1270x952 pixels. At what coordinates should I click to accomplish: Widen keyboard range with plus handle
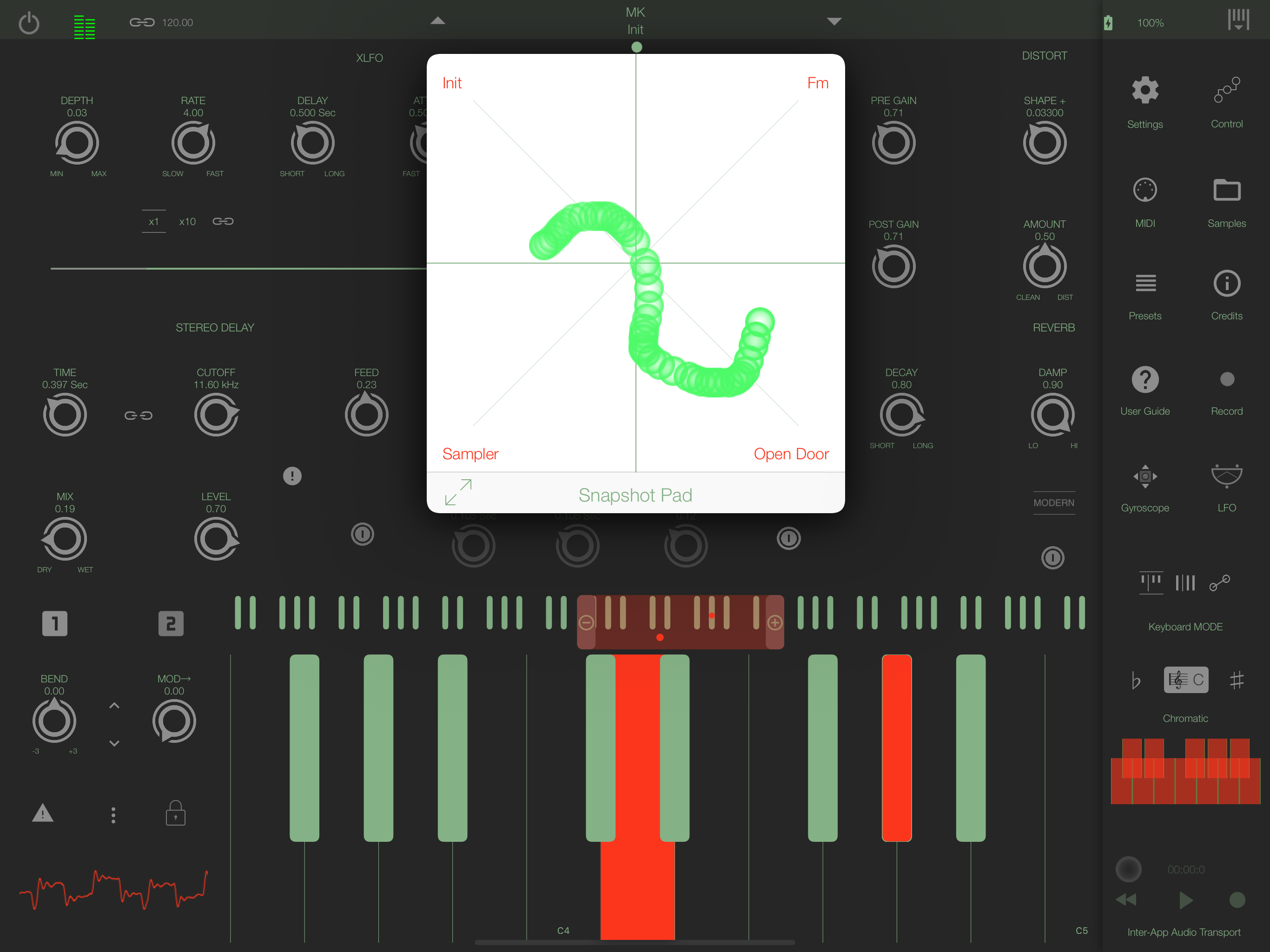(x=774, y=622)
